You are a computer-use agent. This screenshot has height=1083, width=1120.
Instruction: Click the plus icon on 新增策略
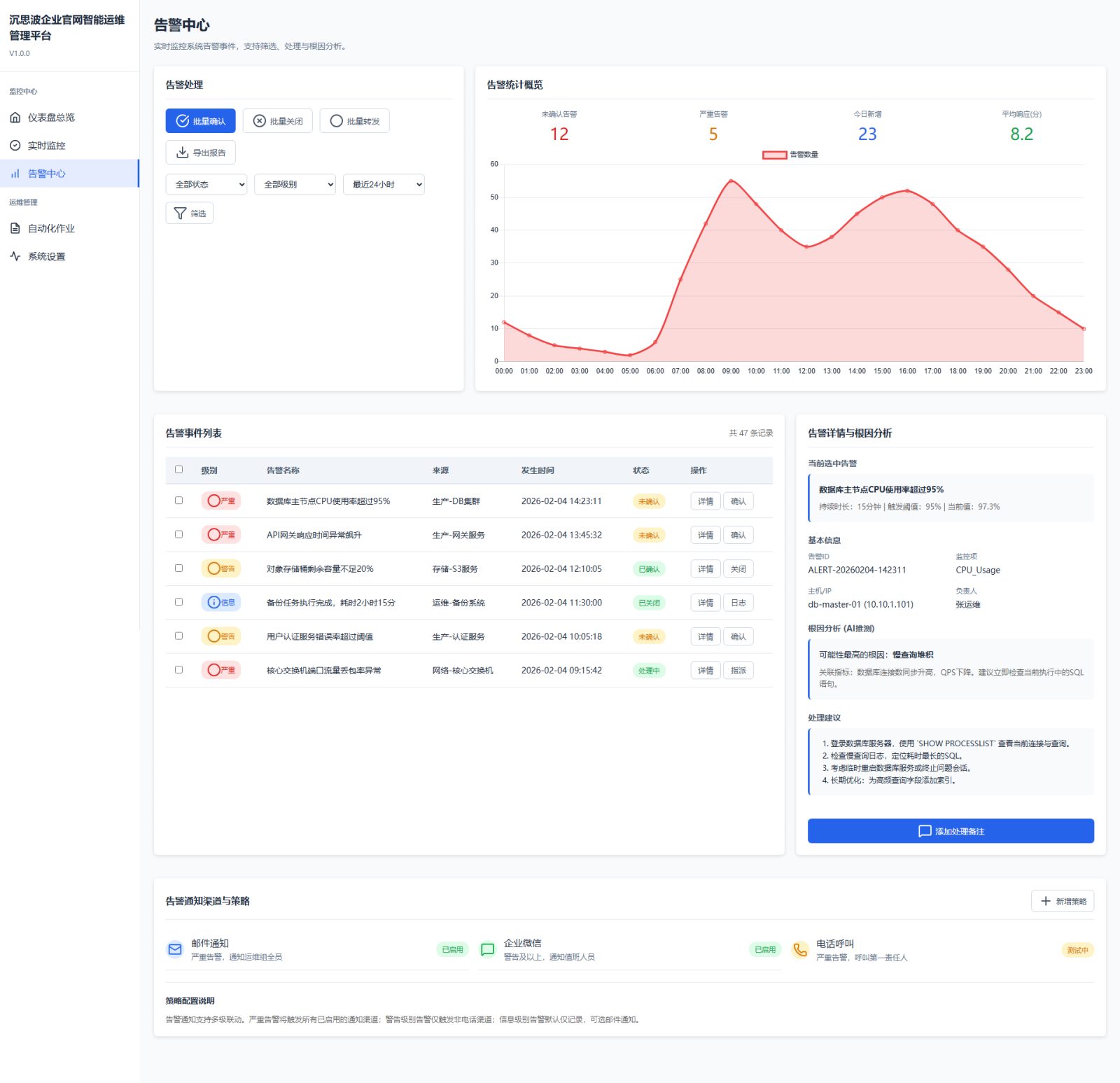coord(1045,901)
